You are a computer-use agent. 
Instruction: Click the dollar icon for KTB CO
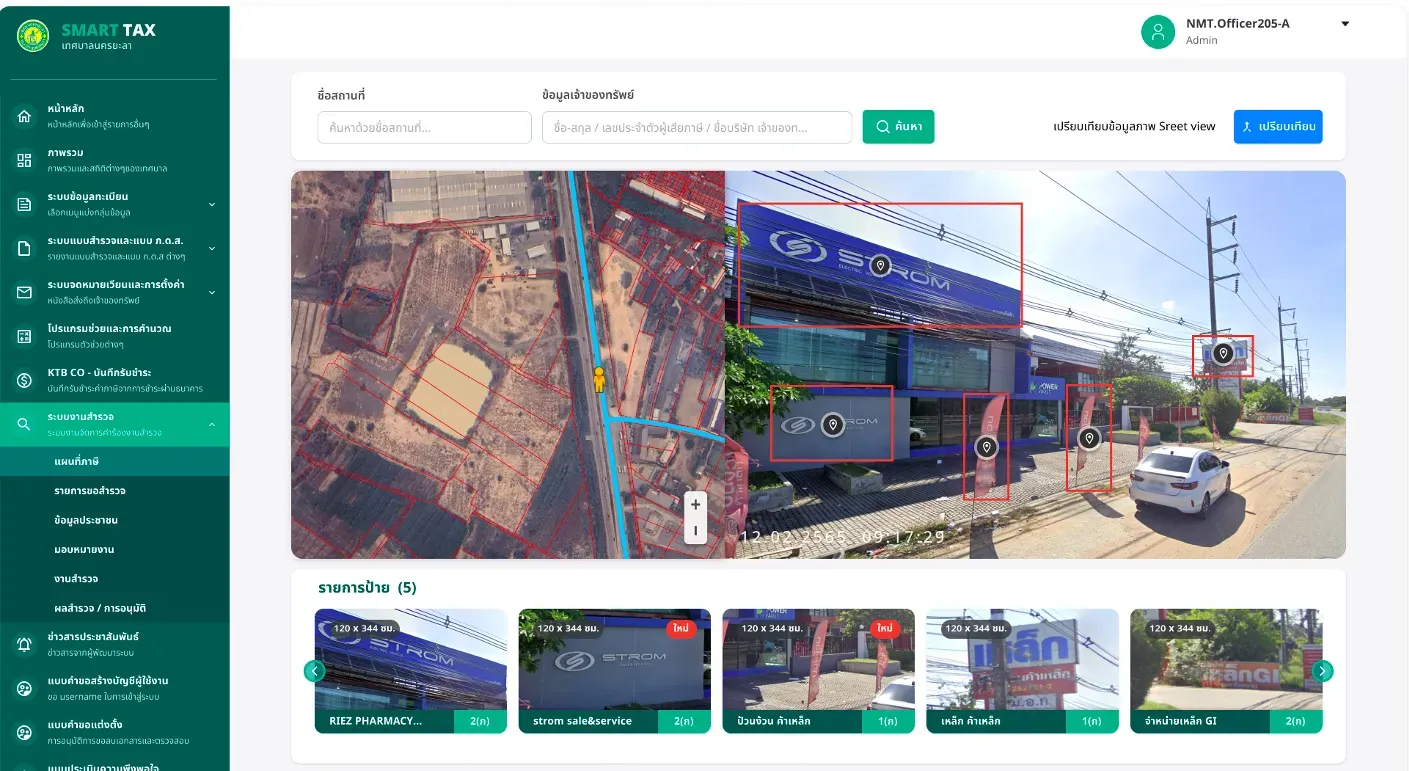tap(25, 380)
